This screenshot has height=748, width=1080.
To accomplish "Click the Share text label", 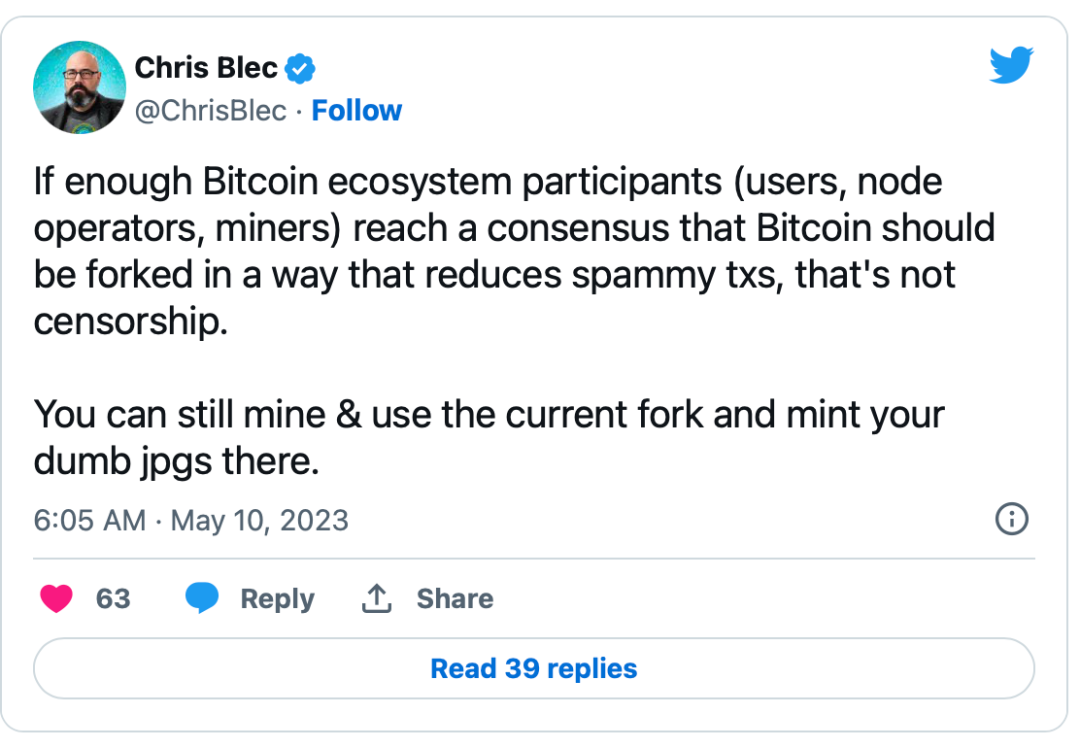I will (x=455, y=599).
